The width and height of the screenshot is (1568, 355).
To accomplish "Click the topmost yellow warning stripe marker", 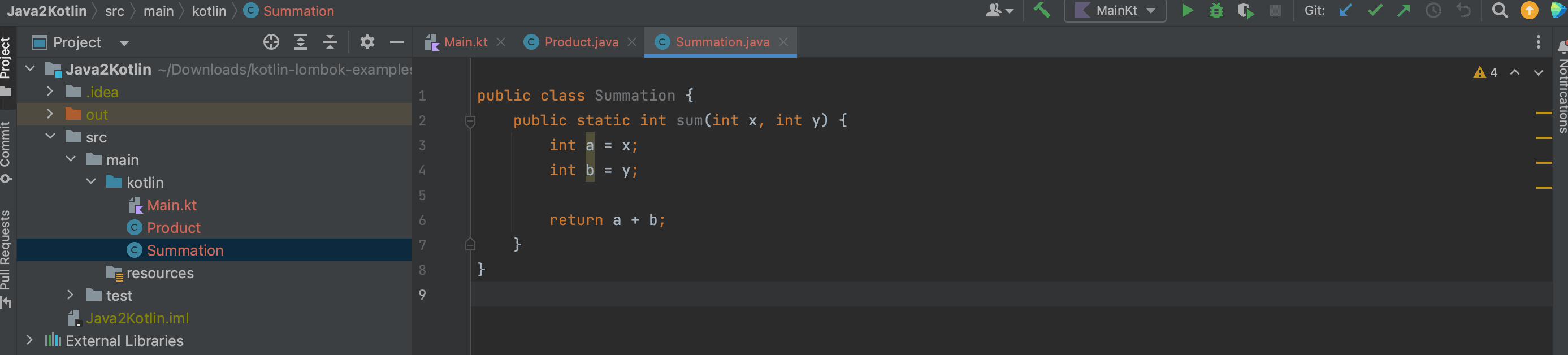I will (1544, 113).
